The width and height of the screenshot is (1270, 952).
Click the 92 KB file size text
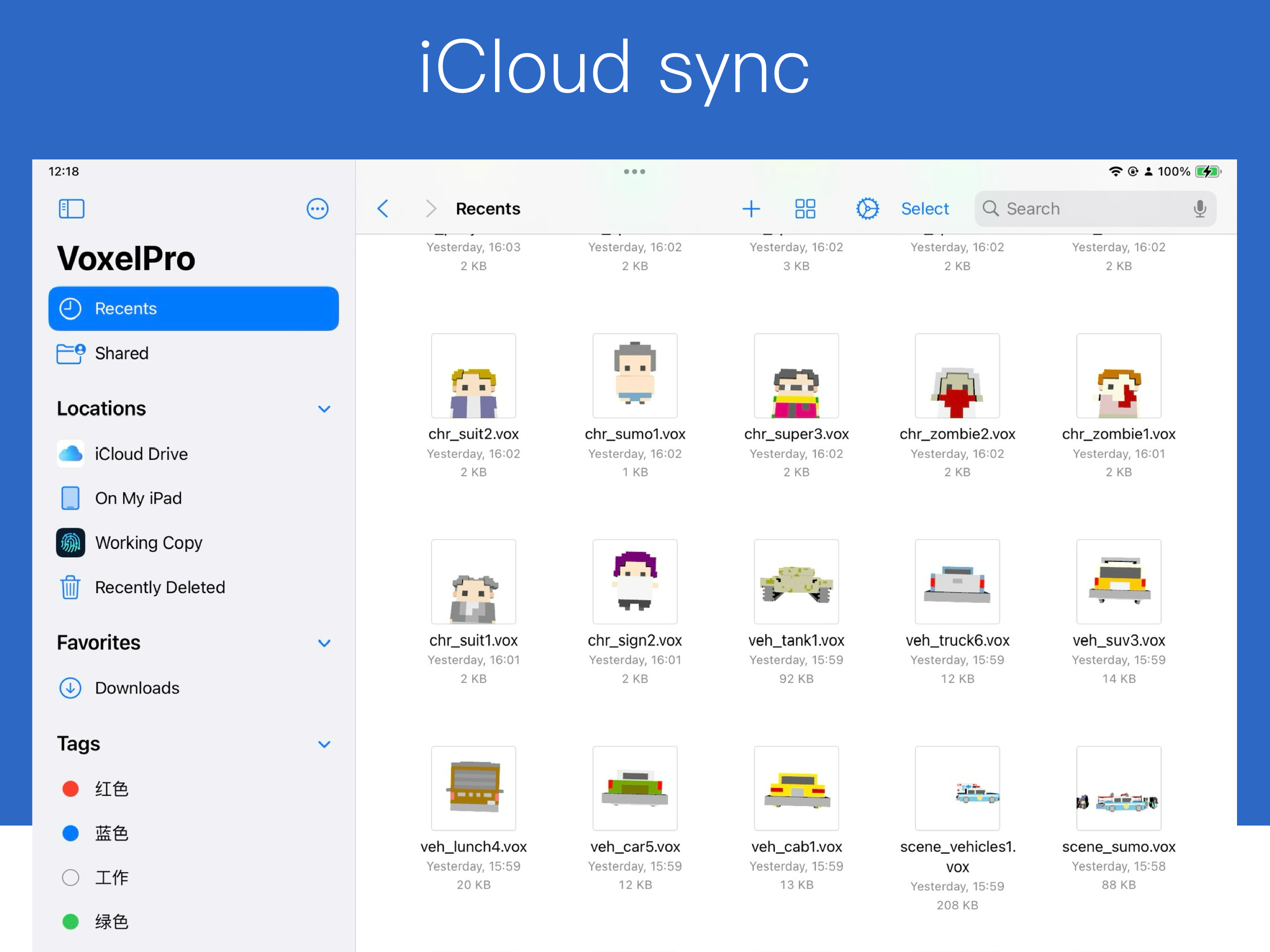pos(796,679)
